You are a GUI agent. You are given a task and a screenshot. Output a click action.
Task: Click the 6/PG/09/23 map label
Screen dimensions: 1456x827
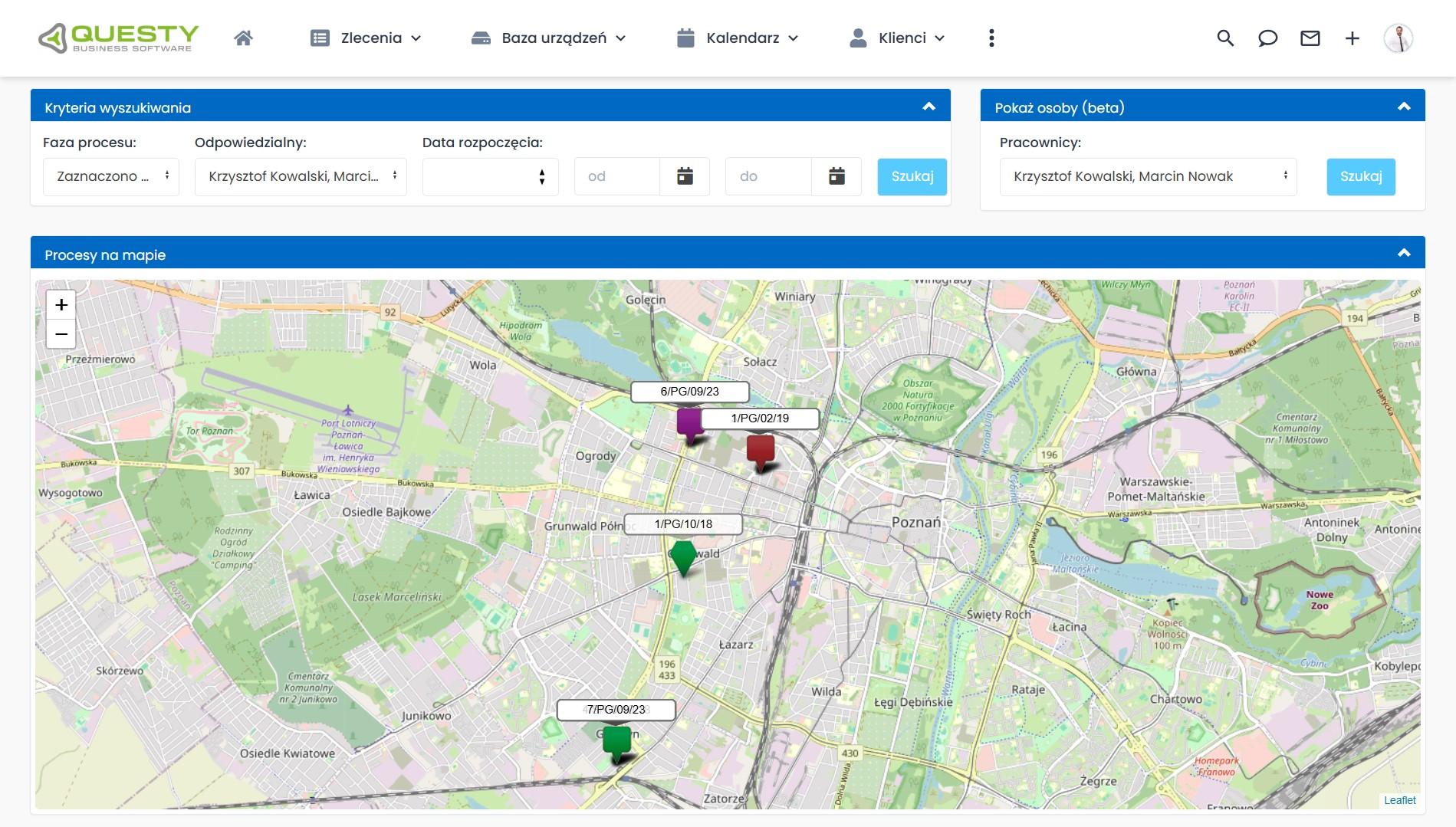click(x=689, y=392)
